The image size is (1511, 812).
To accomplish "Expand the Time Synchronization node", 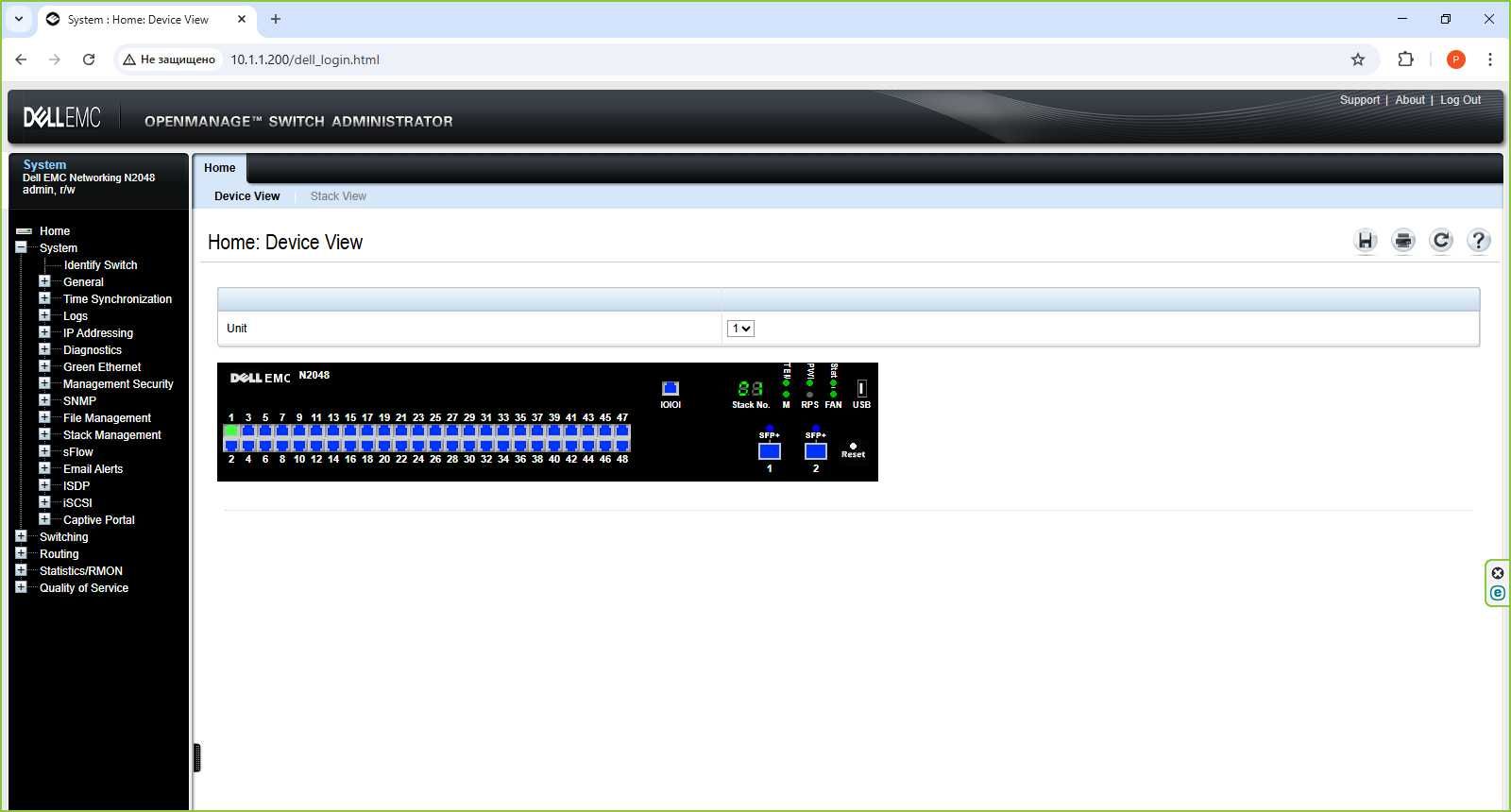I will coord(44,298).
